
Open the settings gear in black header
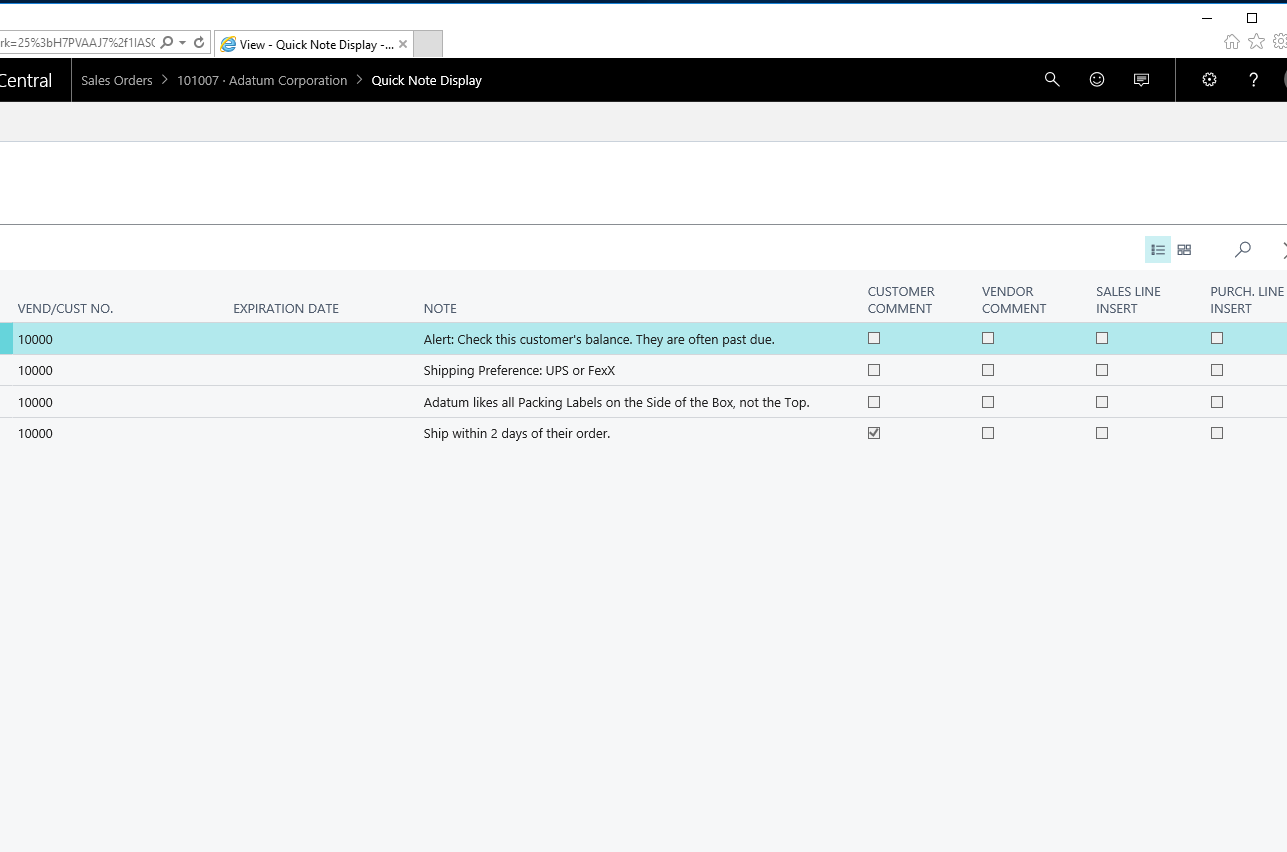1209,80
